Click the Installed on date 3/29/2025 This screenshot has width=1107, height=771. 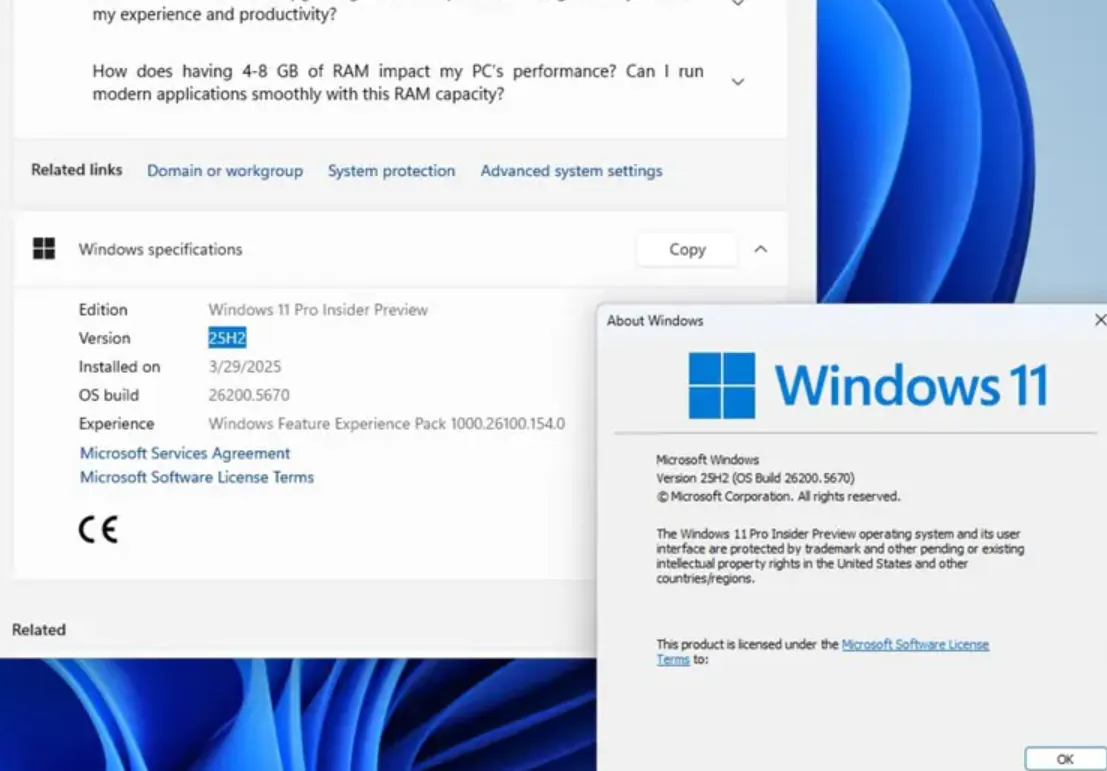point(244,366)
